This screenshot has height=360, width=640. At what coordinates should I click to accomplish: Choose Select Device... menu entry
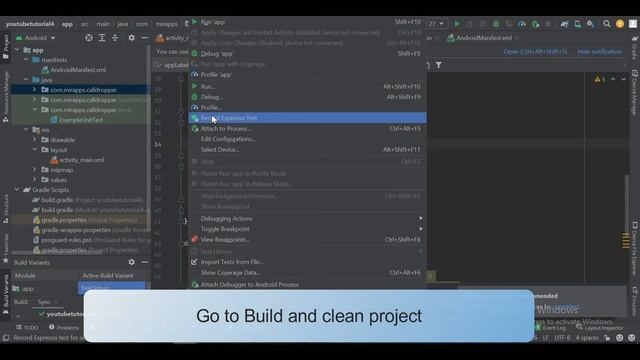(x=307, y=150)
